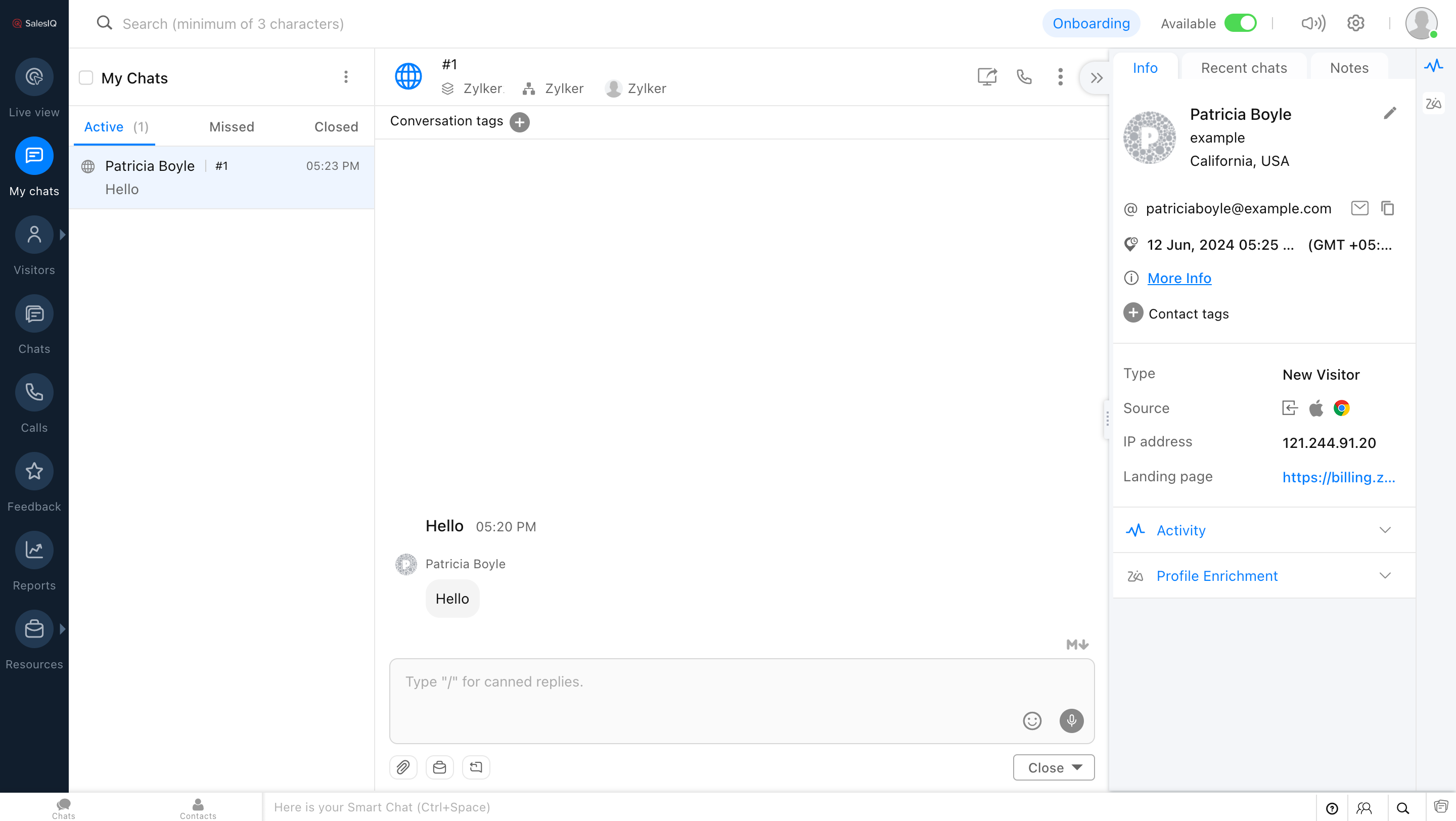
Task: Toggle the Available status switch
Action: 1241,23
